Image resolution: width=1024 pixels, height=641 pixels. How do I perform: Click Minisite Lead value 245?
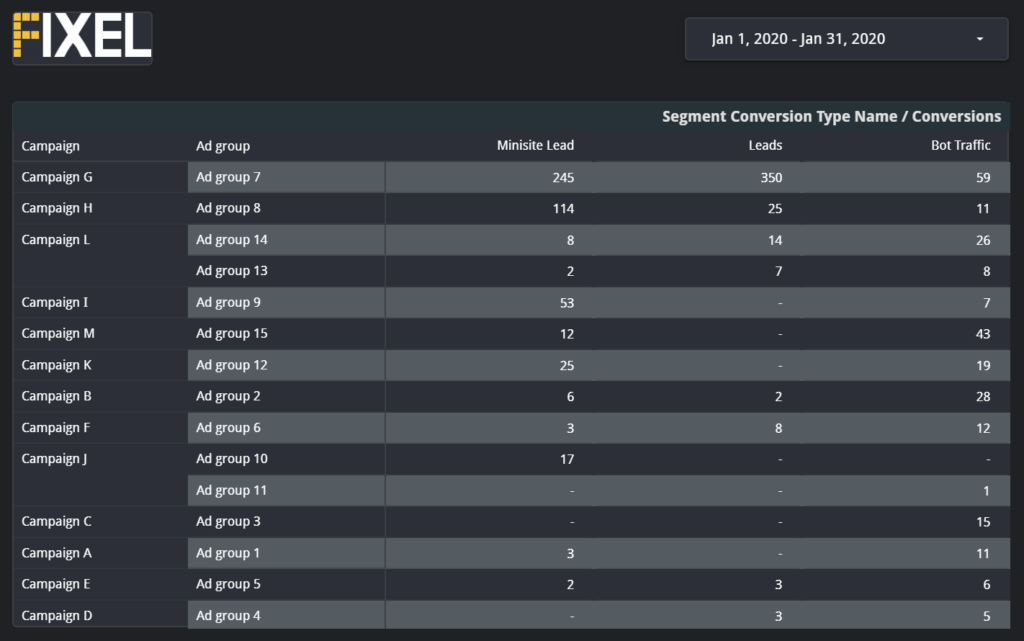(x=563, y=178)
